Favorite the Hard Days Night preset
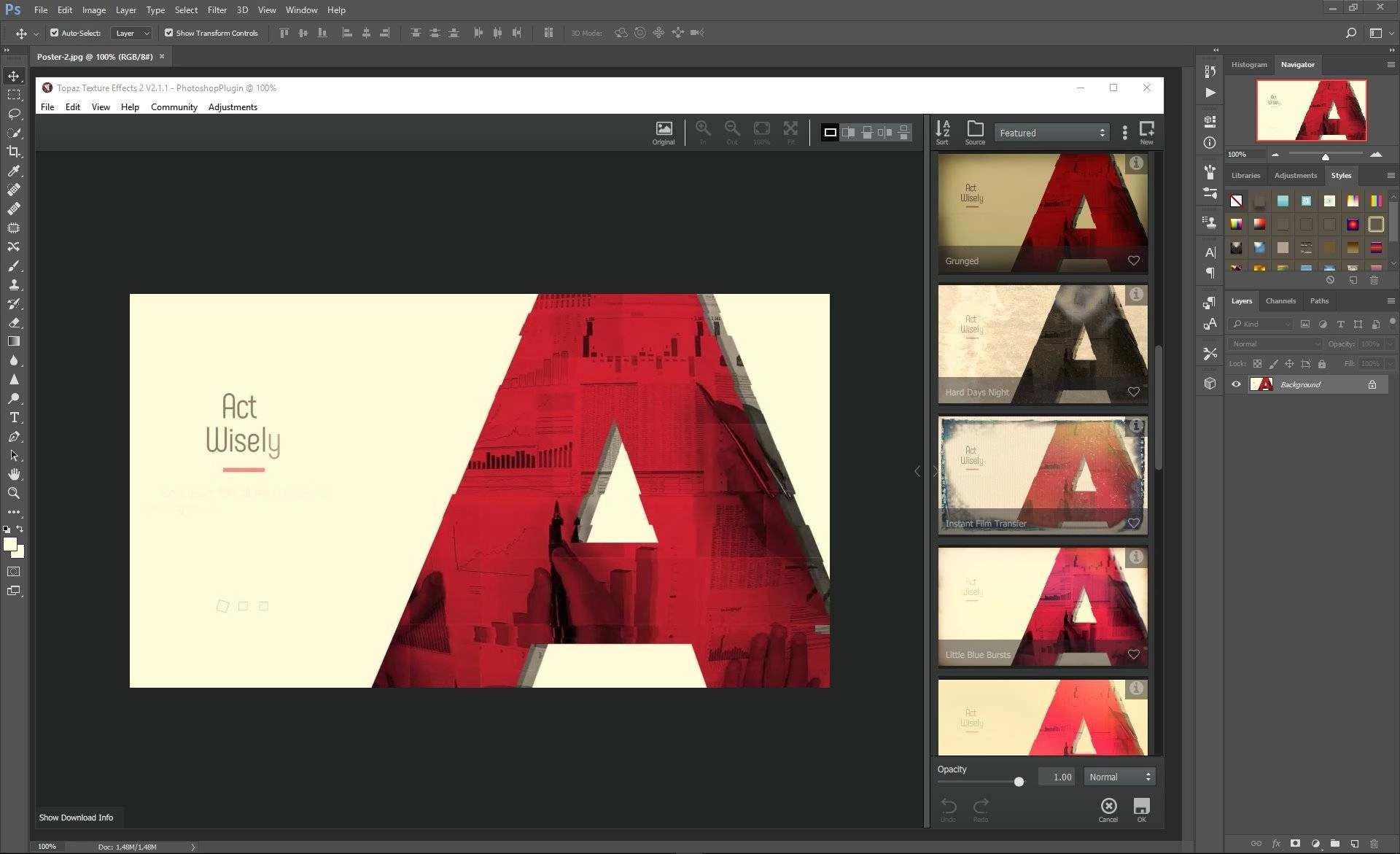Screen dimensions: 1400x854 click(1134, 392)
